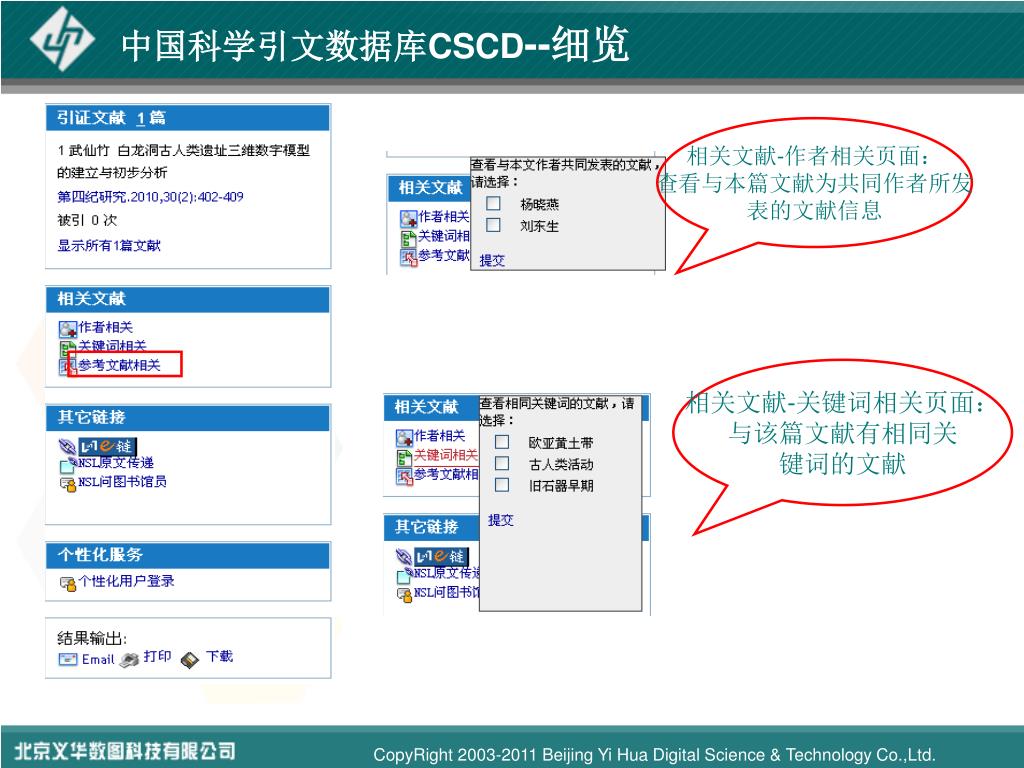
Task: Click the download icon for 下载
Action: click(x=189, y=660)
